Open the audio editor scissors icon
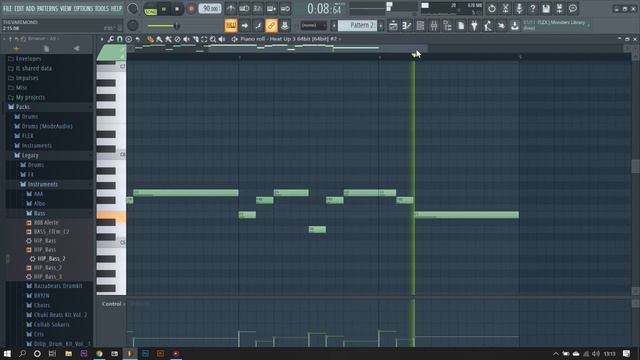 (x=505, y=9)
